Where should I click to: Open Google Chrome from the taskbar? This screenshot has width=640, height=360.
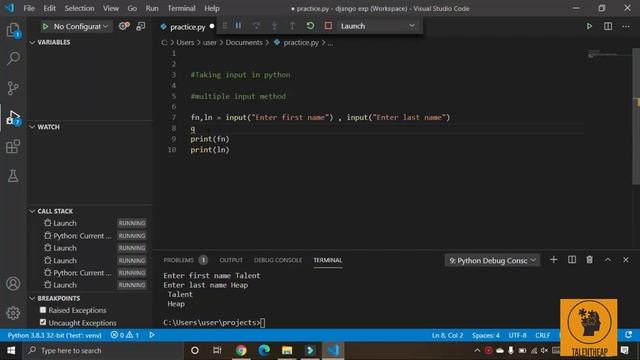point(241,351)
